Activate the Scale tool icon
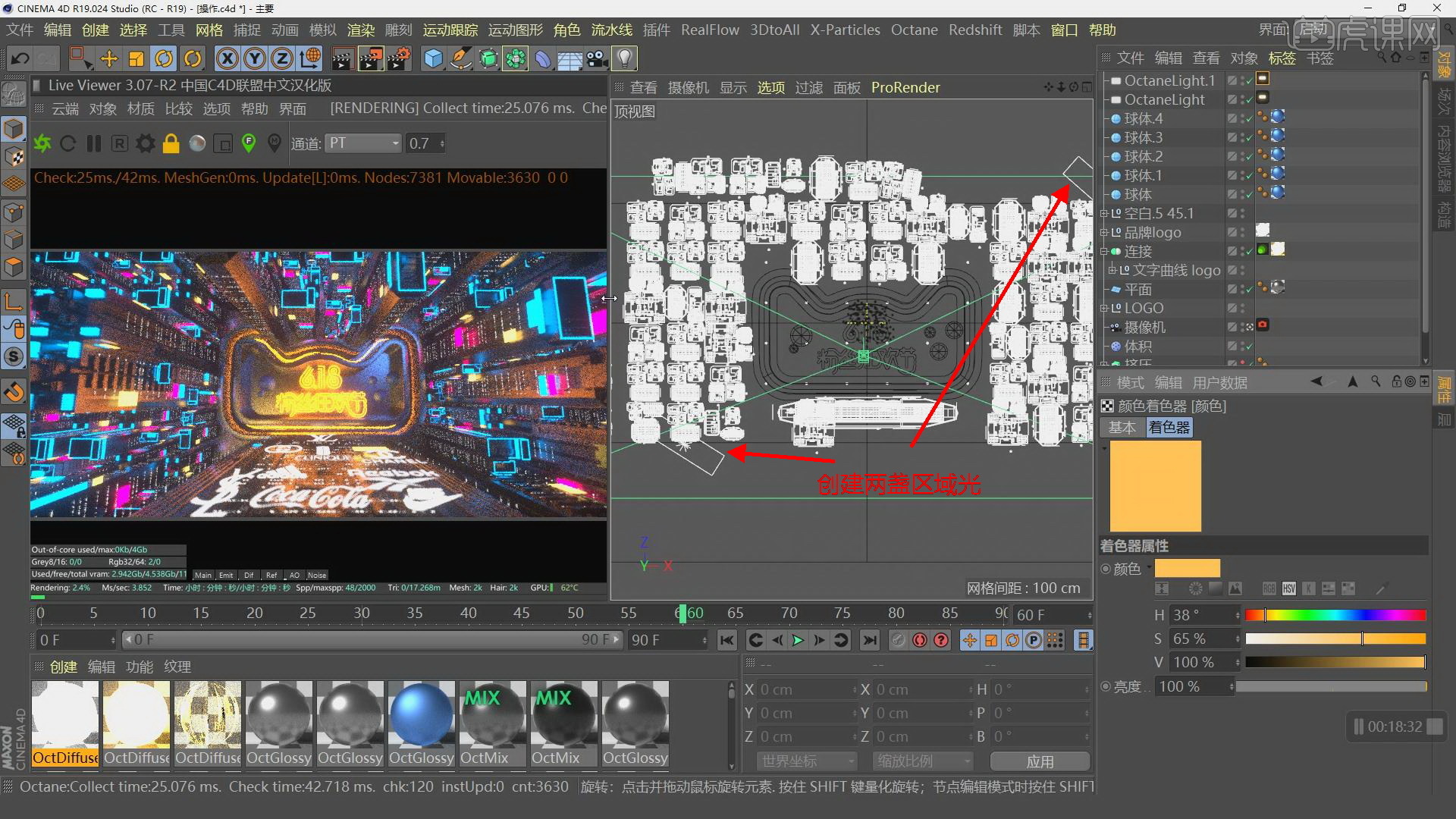Viewport: 1456px width, 819px height. coord(136,58)
